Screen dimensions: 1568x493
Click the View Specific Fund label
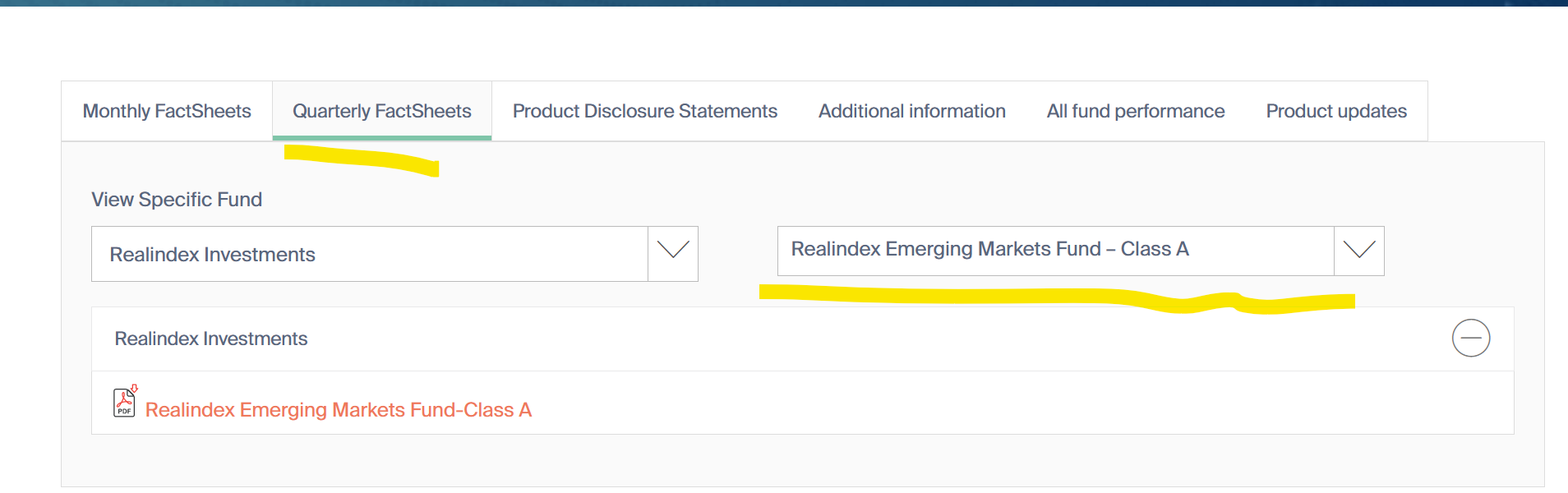pyautogui.click(x=177, y=200)
